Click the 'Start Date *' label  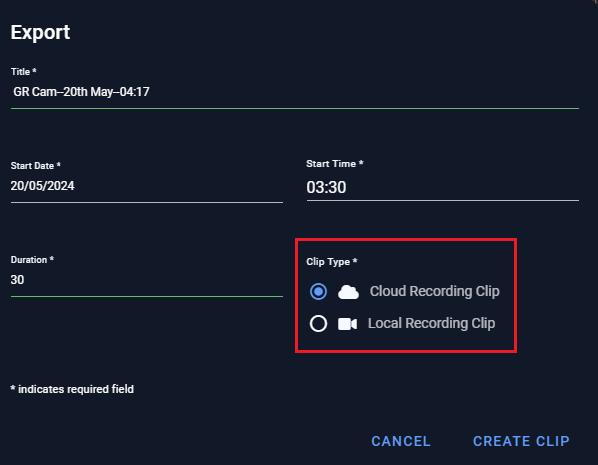coord(35,166)
